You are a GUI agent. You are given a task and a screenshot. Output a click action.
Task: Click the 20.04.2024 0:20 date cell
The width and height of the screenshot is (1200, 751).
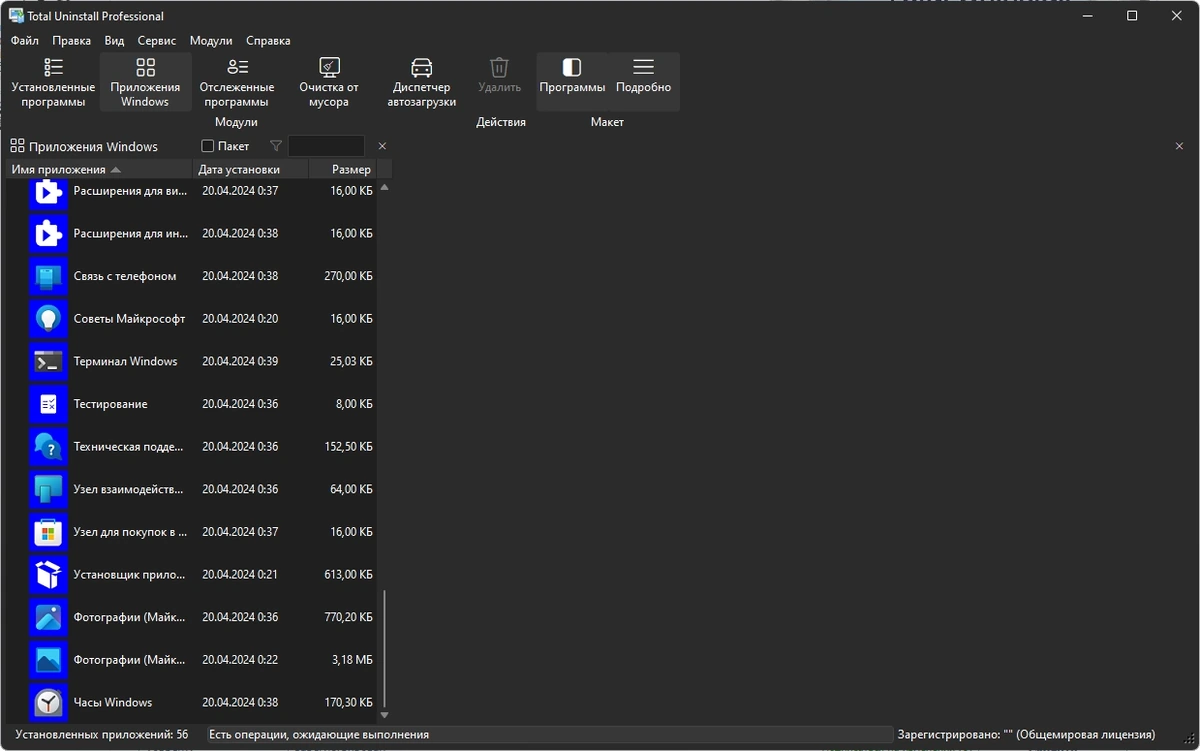click(x=240, y=319)
